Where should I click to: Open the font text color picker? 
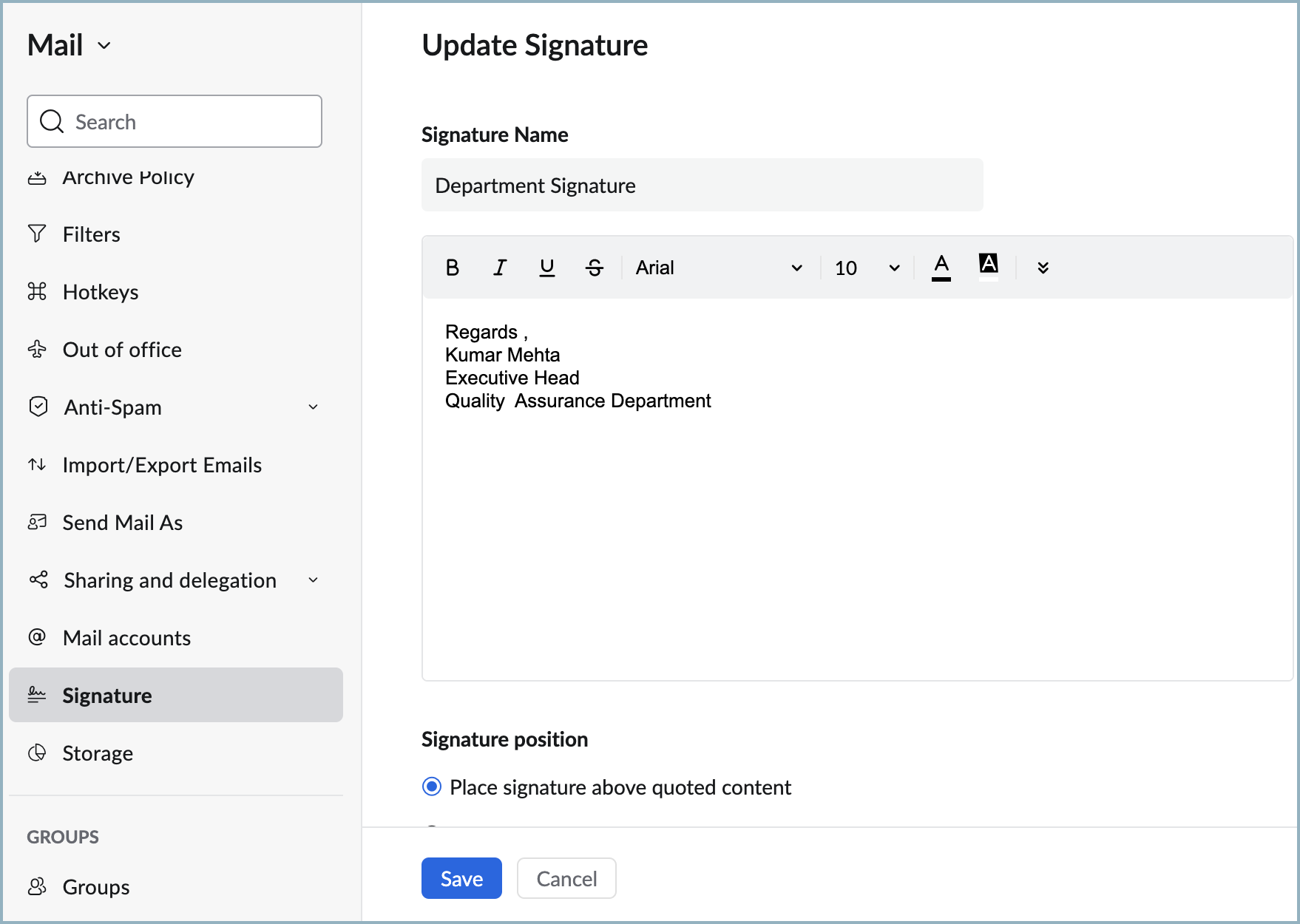coord(941,268)
